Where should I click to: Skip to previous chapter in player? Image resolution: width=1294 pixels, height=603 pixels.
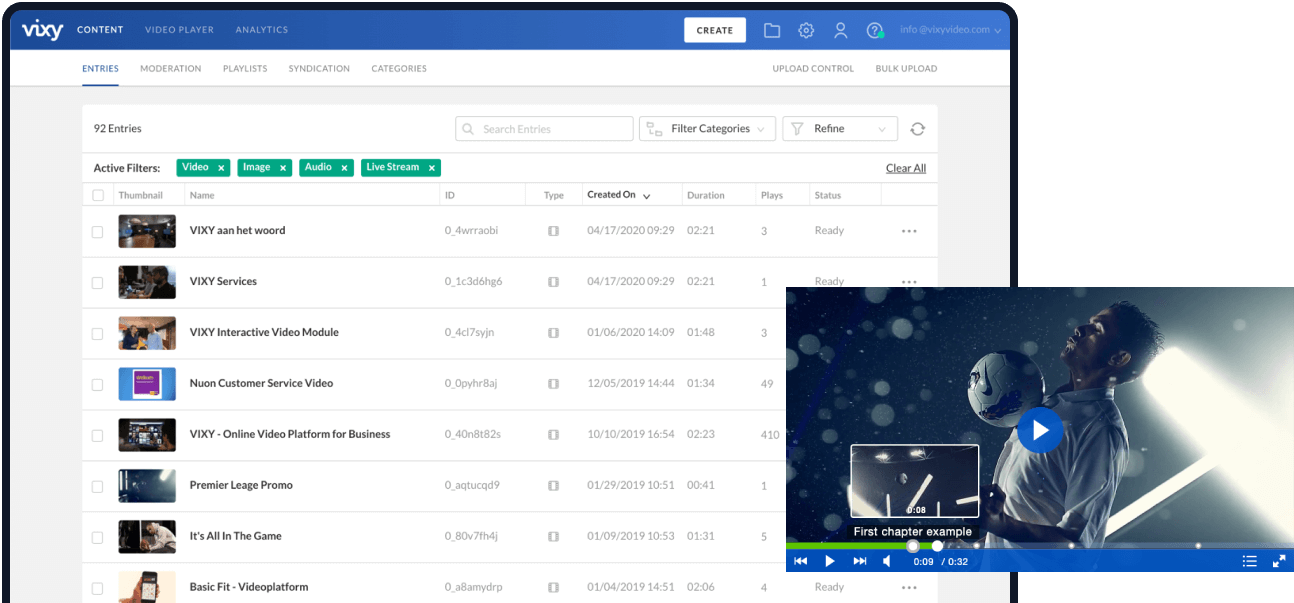[x=800, y=561]
